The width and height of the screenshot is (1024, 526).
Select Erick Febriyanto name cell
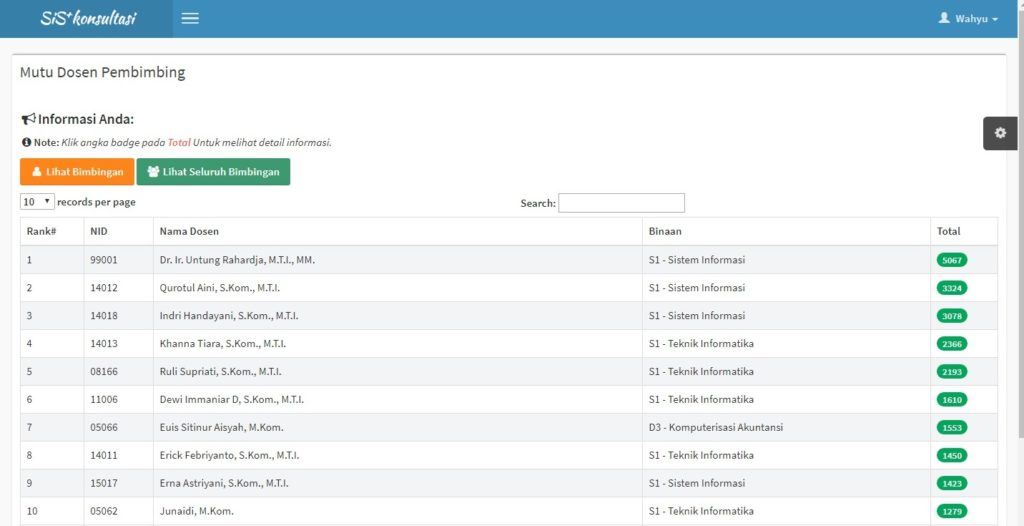[398, 455]
